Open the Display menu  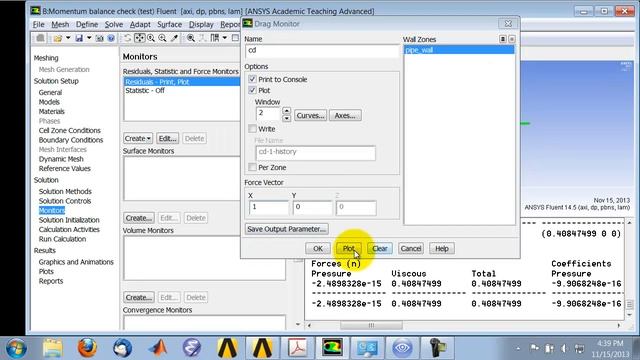pyautogui.click(x=201, y=24)
